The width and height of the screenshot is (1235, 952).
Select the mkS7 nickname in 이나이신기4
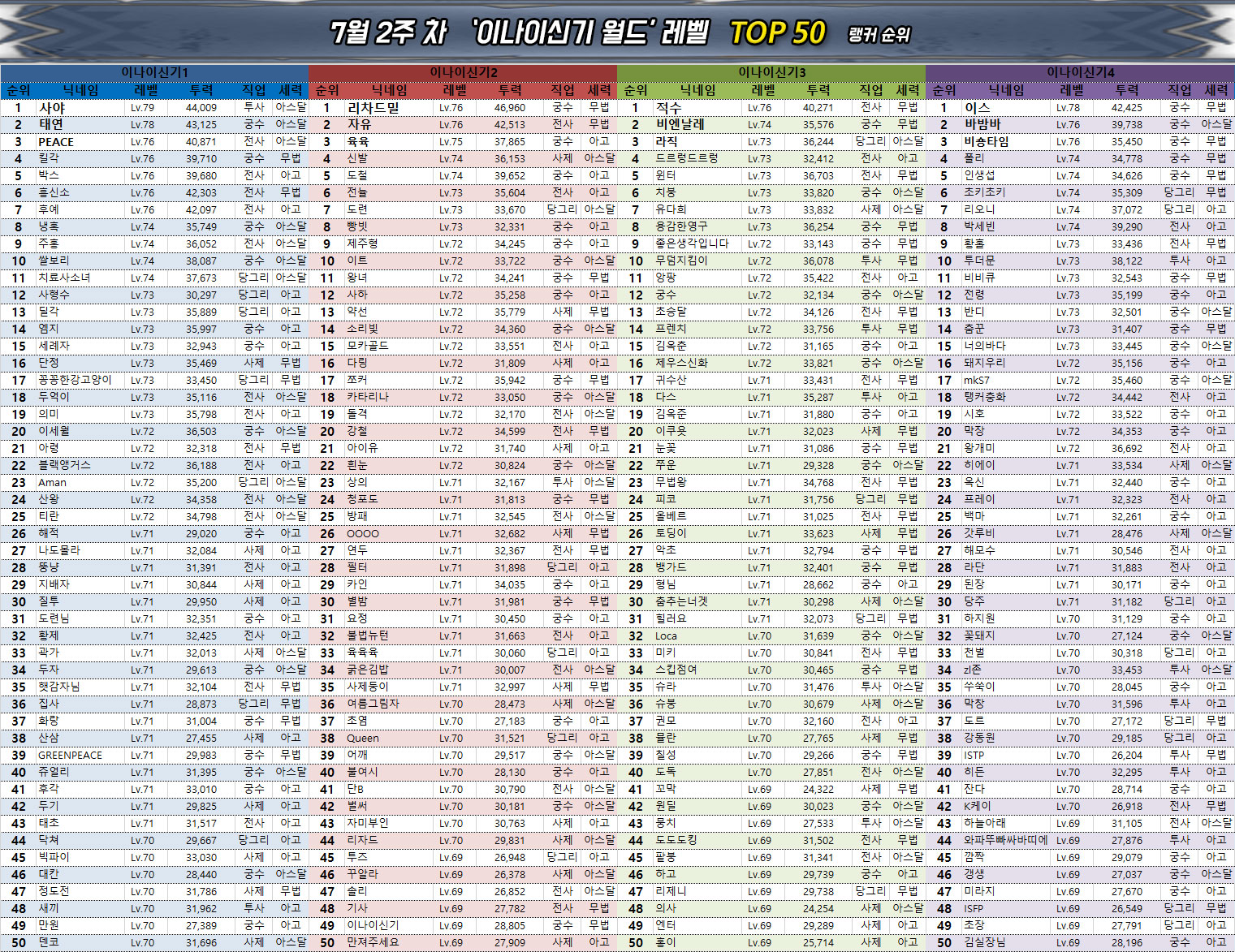coord(977,380)
